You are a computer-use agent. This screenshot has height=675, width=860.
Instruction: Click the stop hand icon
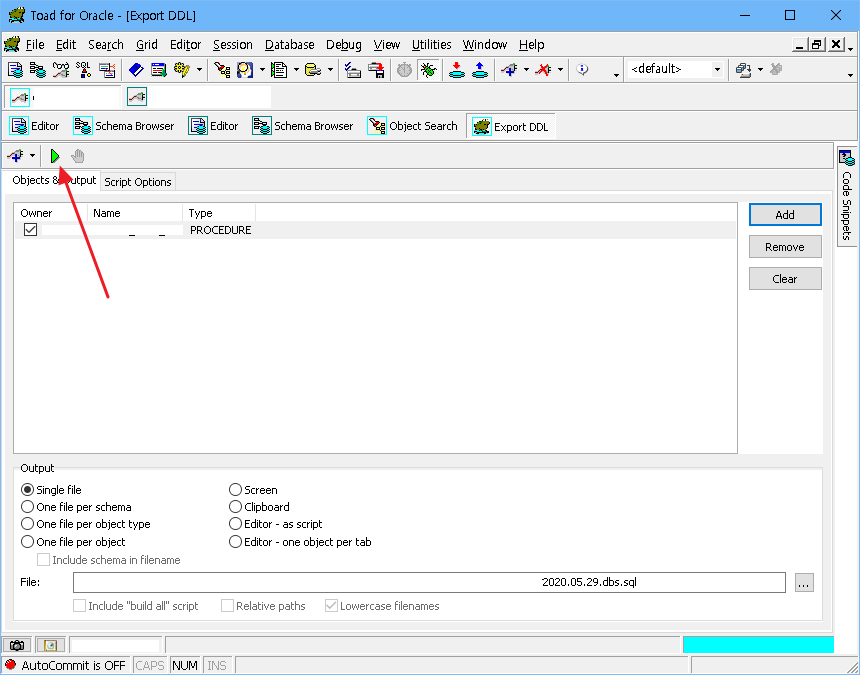point(78,156)
